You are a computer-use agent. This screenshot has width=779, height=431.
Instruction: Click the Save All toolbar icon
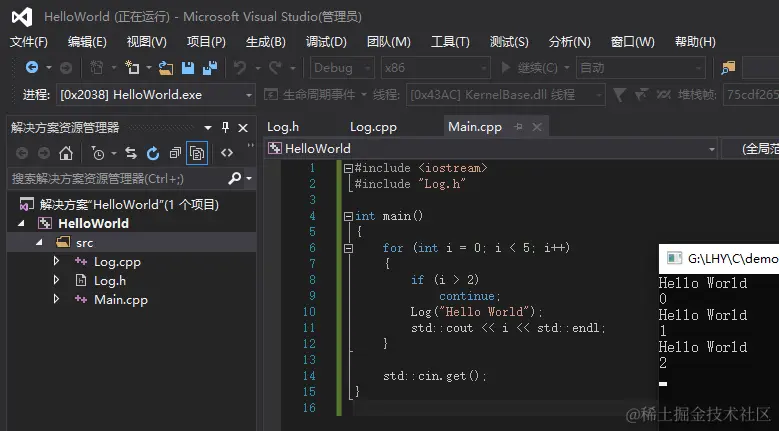210,68
